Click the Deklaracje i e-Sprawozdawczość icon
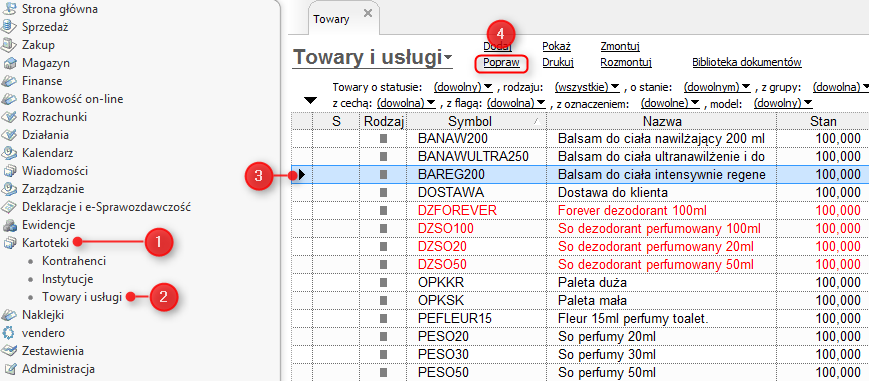869x381 pixels. [9, 207]
